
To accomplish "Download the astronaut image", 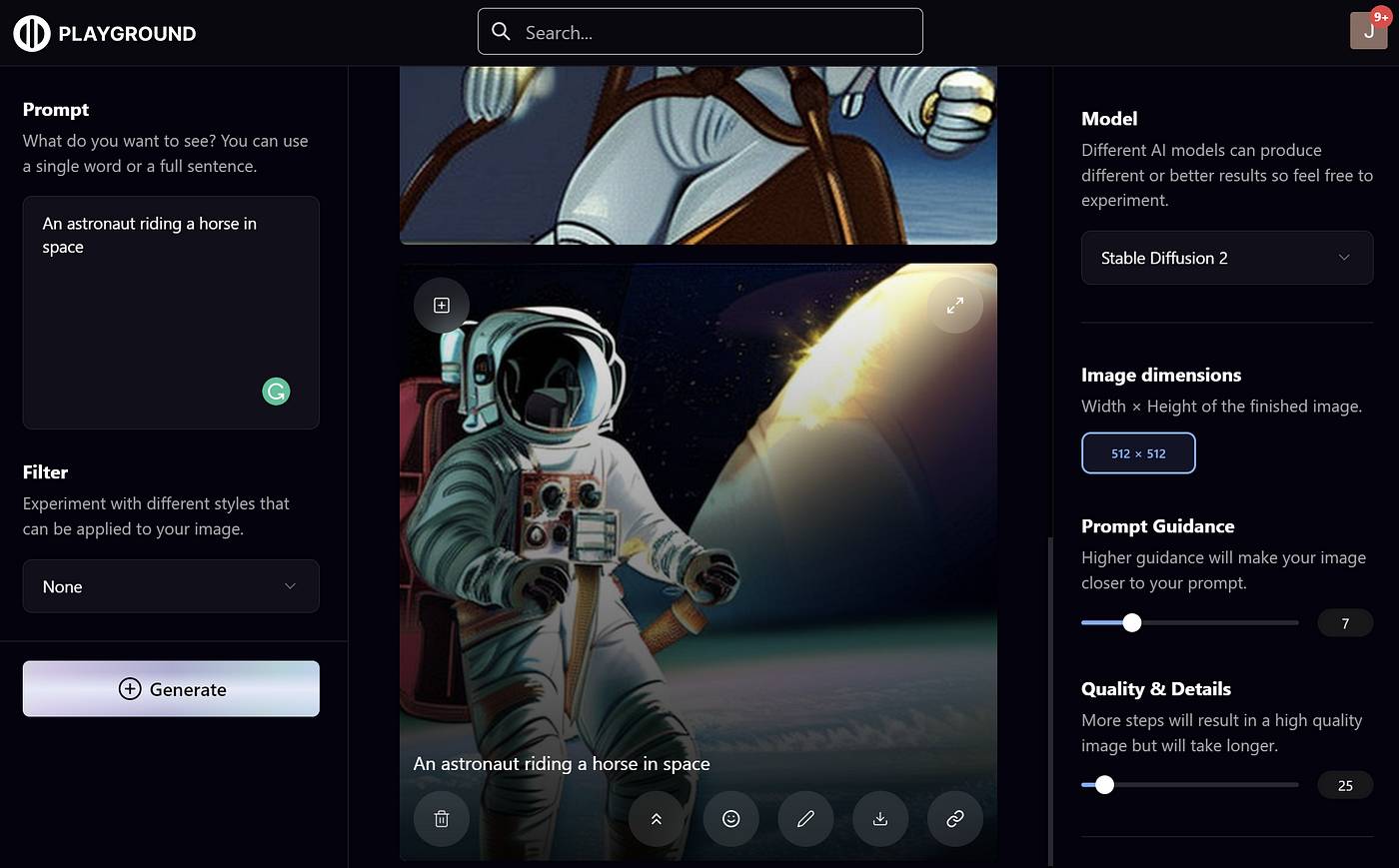I will (x=880, y=819).
